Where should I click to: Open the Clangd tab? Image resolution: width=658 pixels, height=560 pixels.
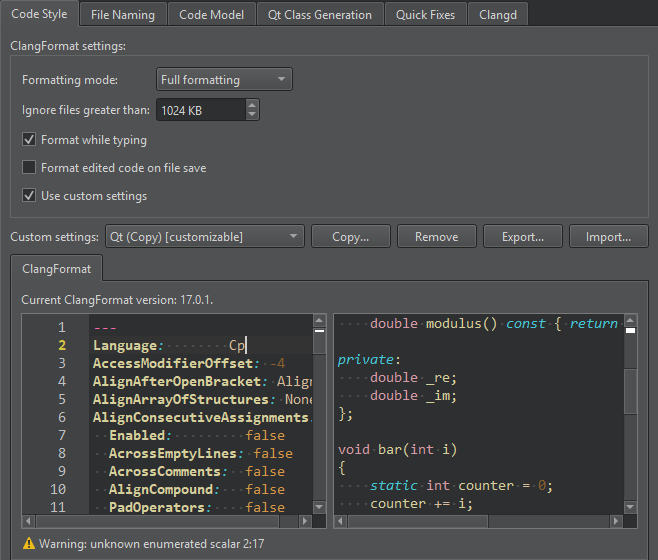[x=498, y=15]
